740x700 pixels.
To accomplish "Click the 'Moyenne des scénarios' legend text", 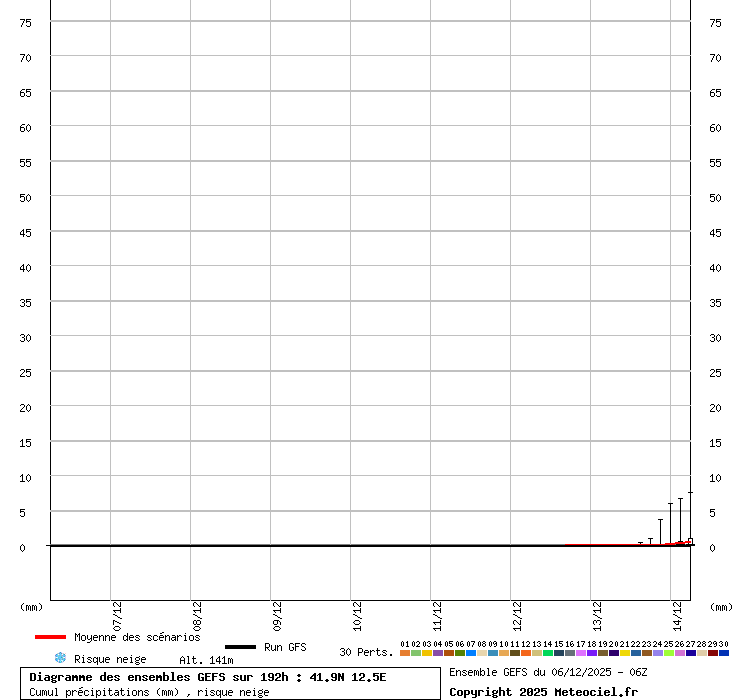I will coord(137,637).
